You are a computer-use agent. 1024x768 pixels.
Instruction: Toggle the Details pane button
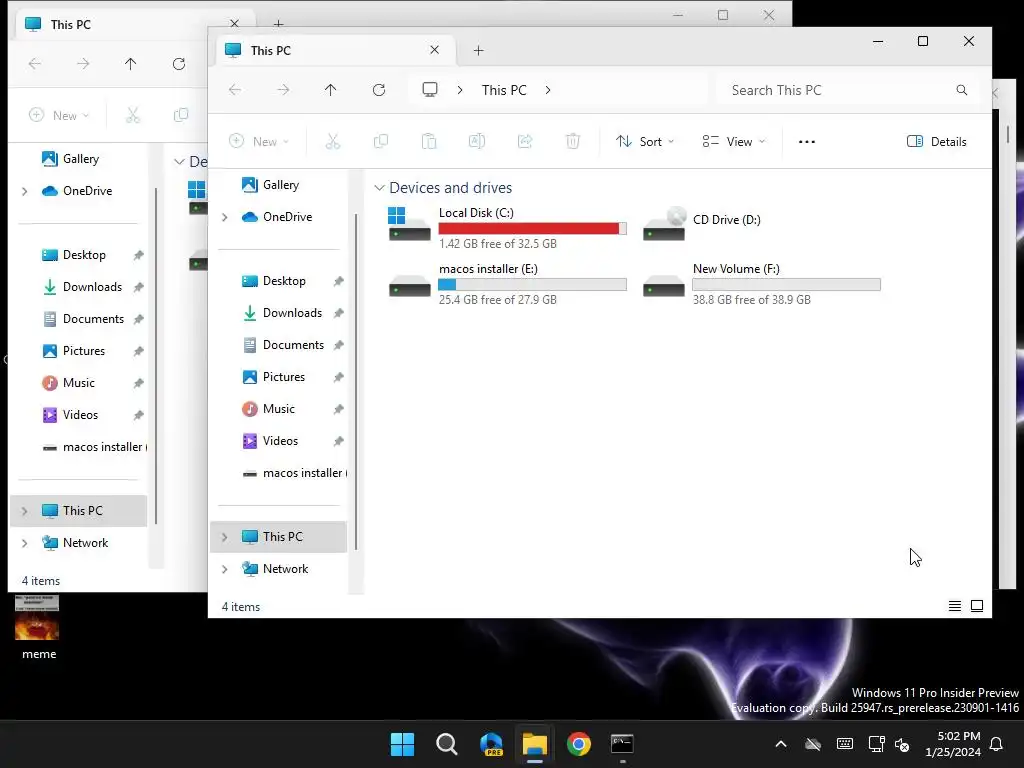click(936, 142)
